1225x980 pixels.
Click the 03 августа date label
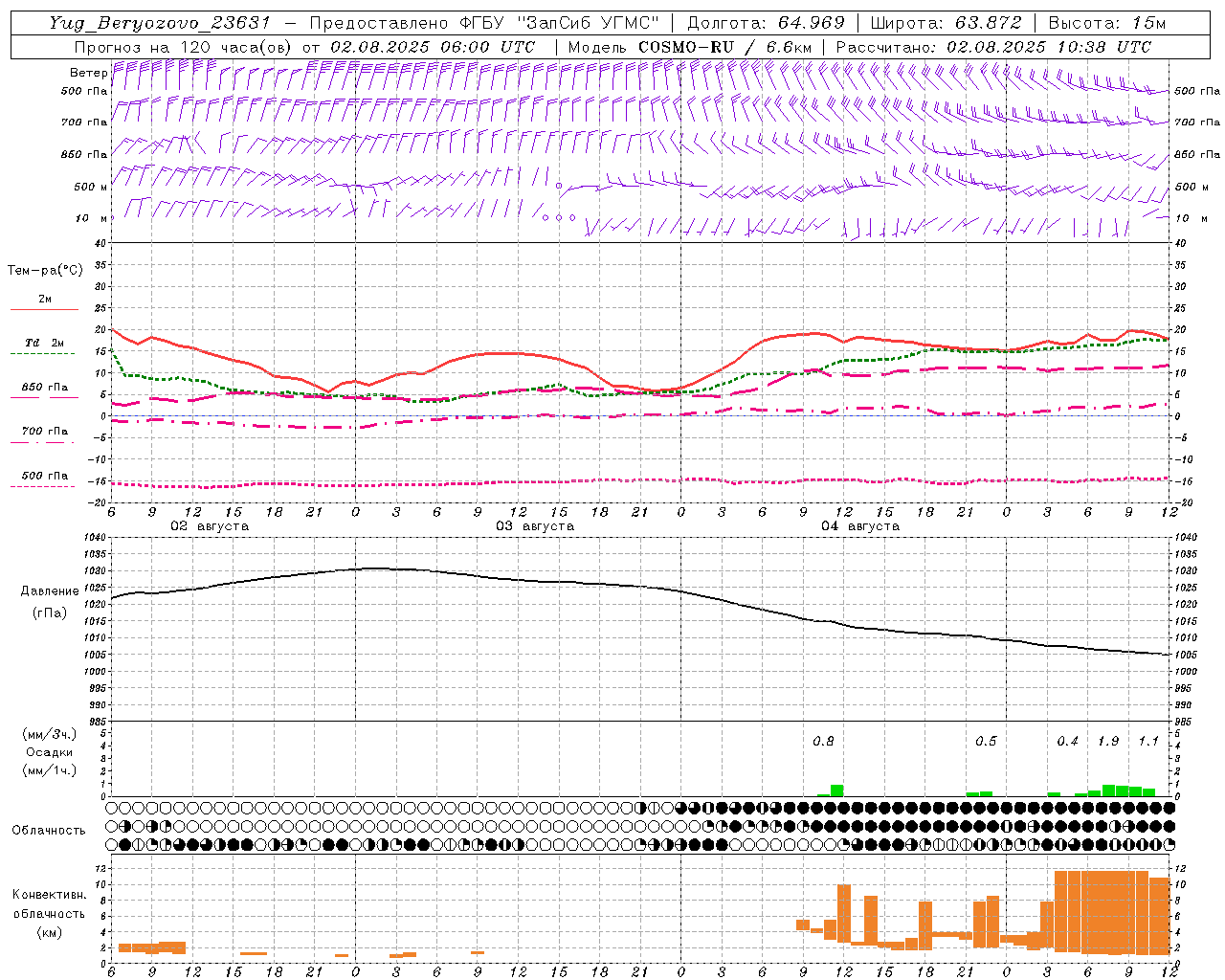[535, 526]
